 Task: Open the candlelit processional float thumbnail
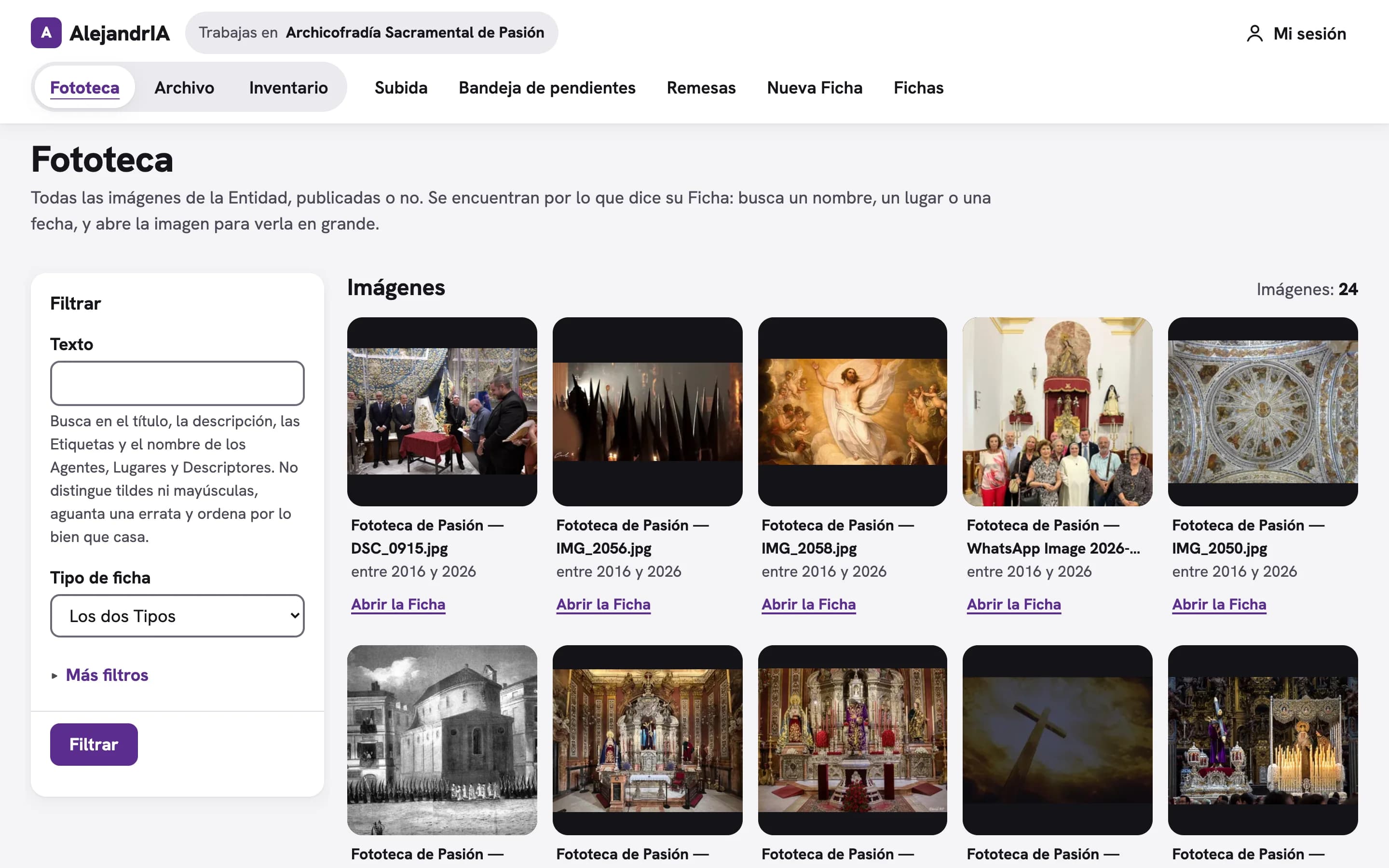pos(1263,740)
